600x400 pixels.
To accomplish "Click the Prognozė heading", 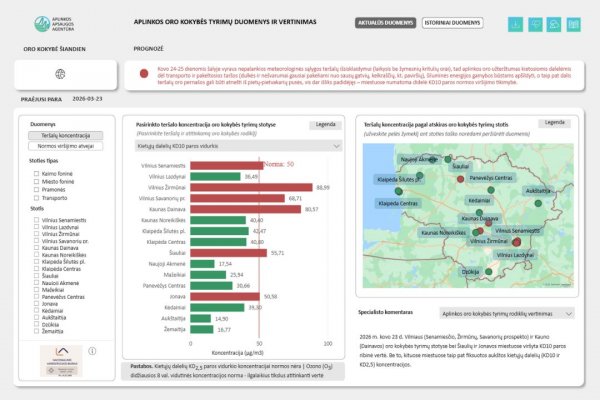I will point(148,49).
